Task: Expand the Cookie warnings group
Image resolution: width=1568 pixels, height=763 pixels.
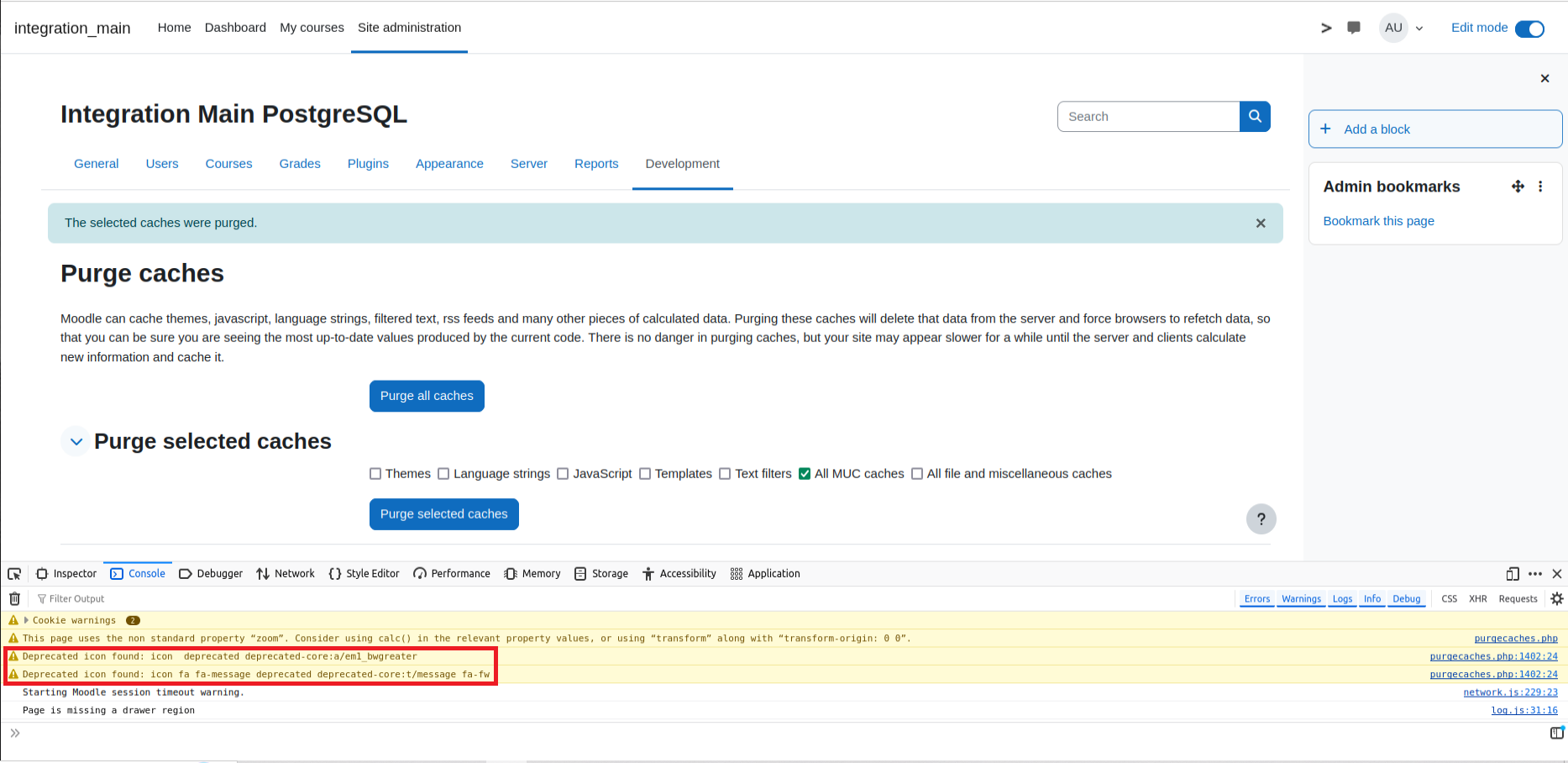Action: point(26,621)
